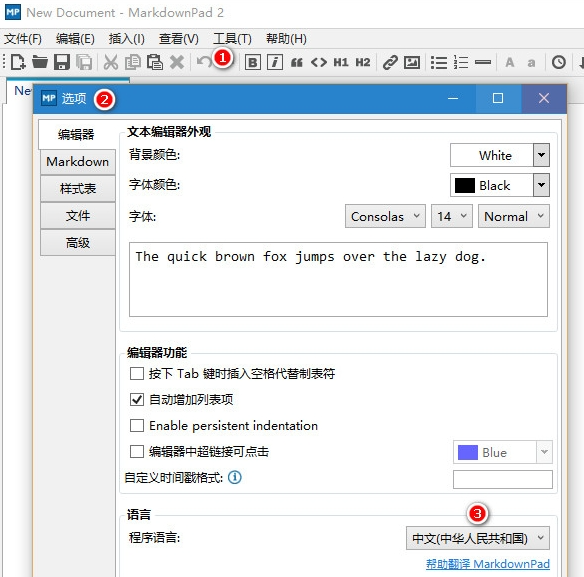This screenshot has width=584, height=577.
Task: Paste from clipboard toolbar icon
Action: (x=155, y=62)
